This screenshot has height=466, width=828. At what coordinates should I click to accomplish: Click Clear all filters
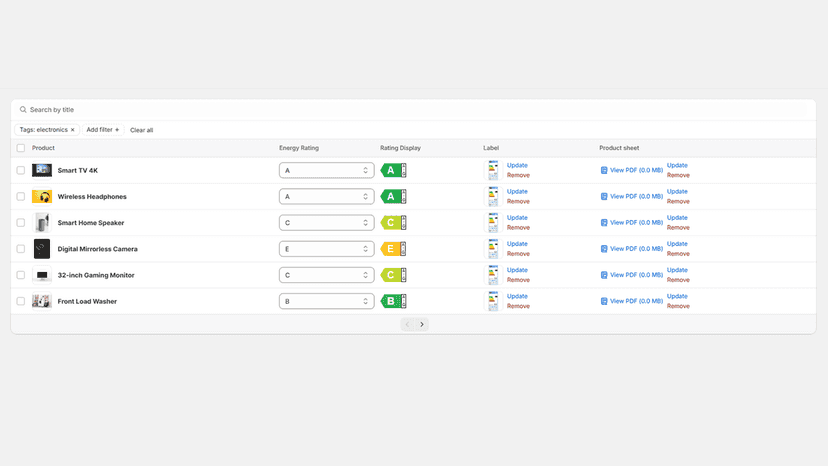(x=142, y=130)
